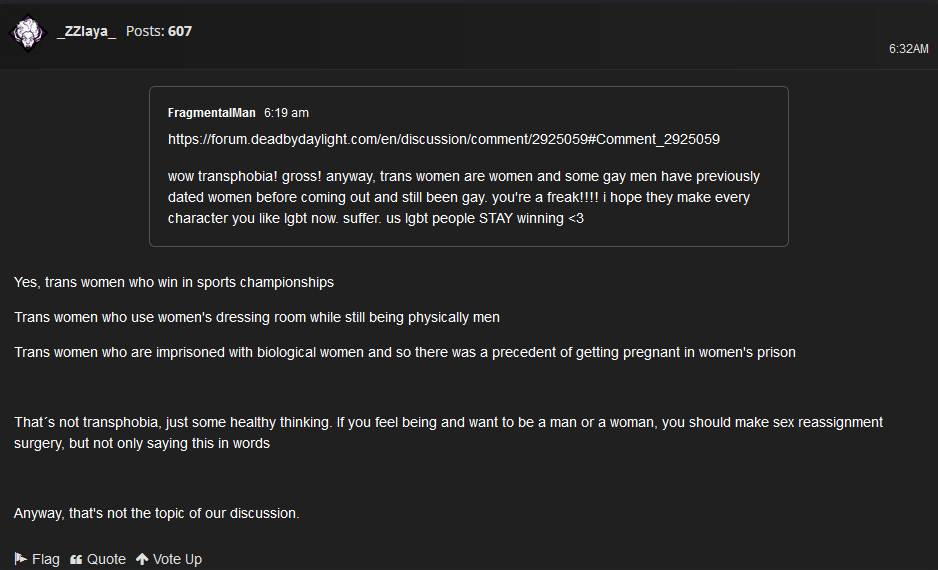Click the quoted 'wow transphobia! gross!' text block
This screenshot has width=938, height=570.
(x=464, y=197)
